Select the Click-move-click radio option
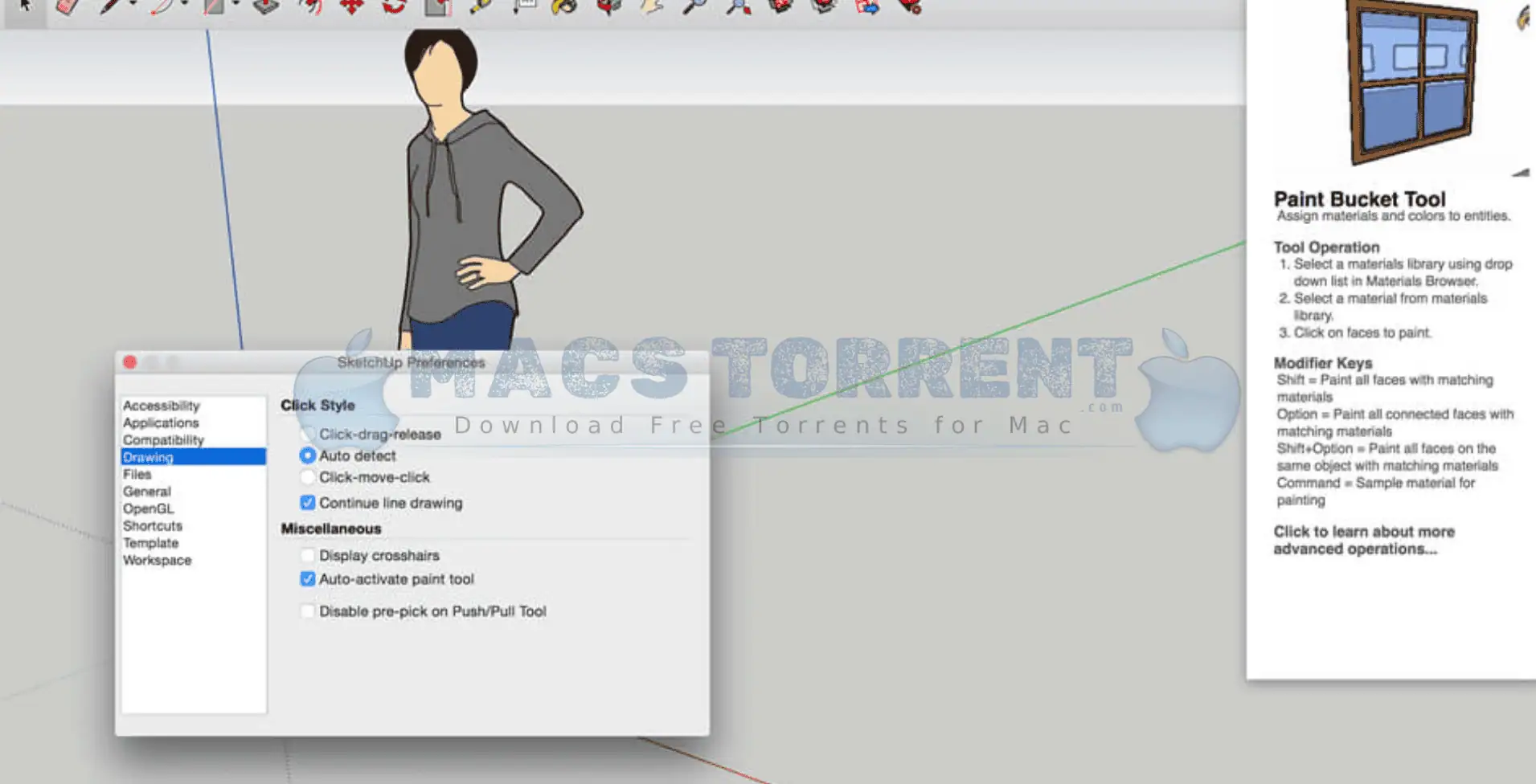Image resolution: width=1536 pixels, height=784 pixels. (x=307, y=477)
